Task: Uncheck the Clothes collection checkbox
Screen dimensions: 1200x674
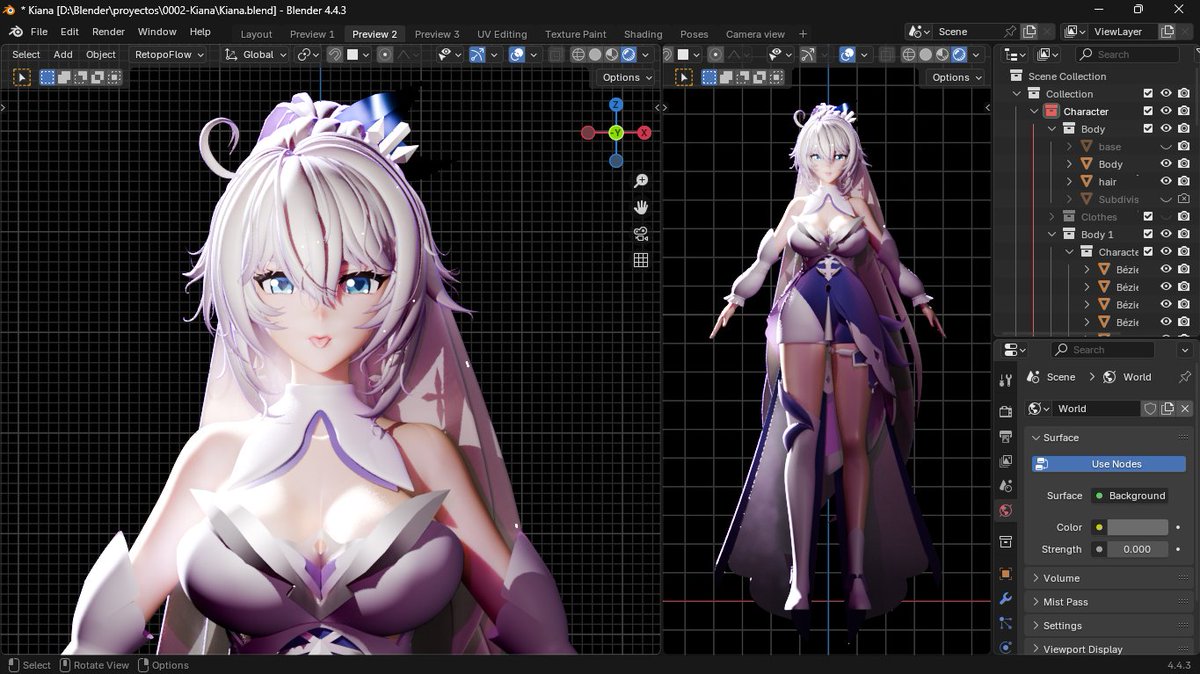Action: (x=1148, y=217)
